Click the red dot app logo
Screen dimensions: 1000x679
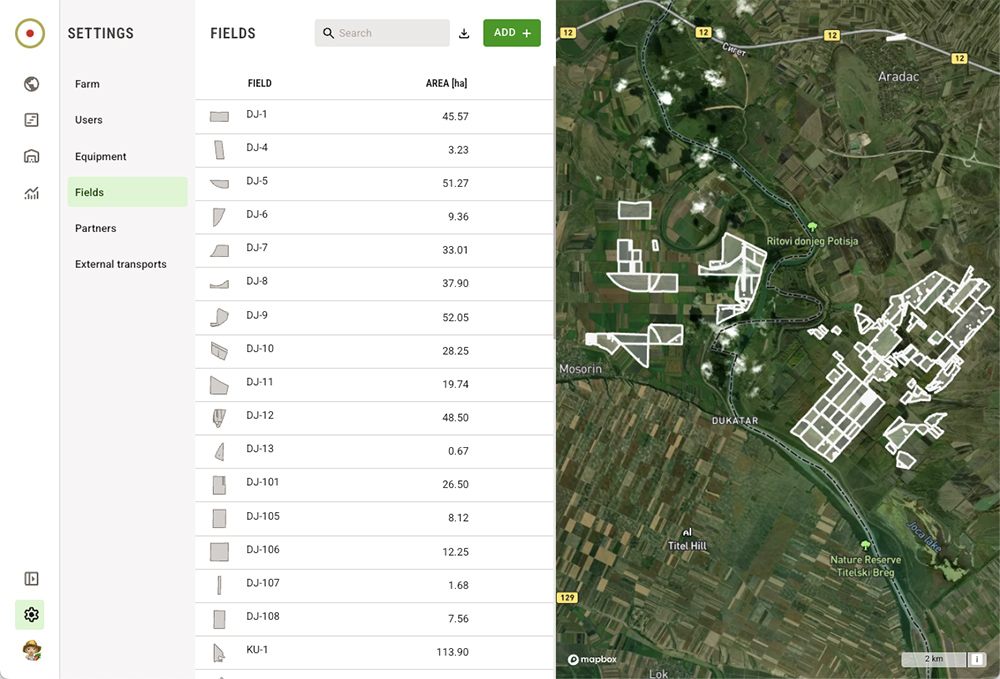click(x=30, y=33)
